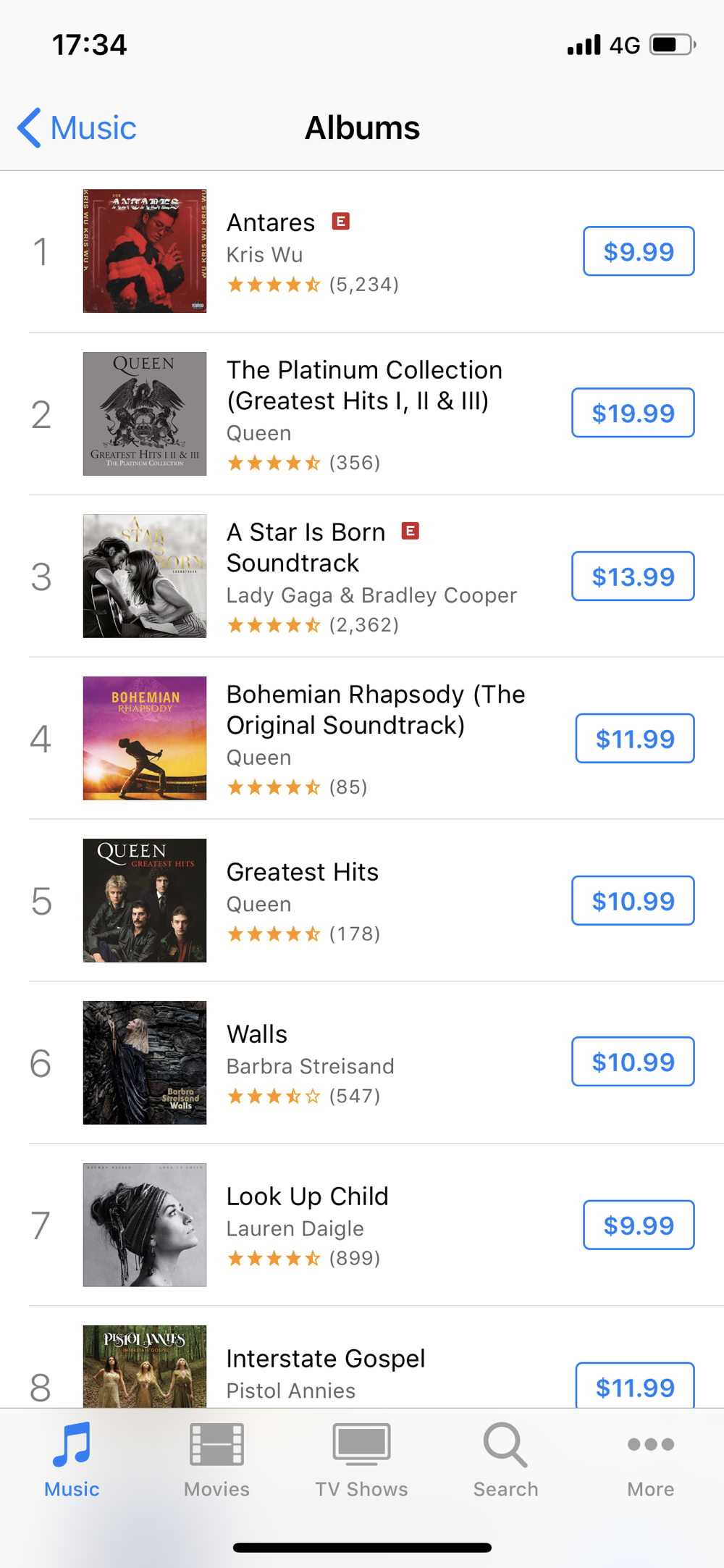Tap the back chevron to Music

tap(30, 128)
